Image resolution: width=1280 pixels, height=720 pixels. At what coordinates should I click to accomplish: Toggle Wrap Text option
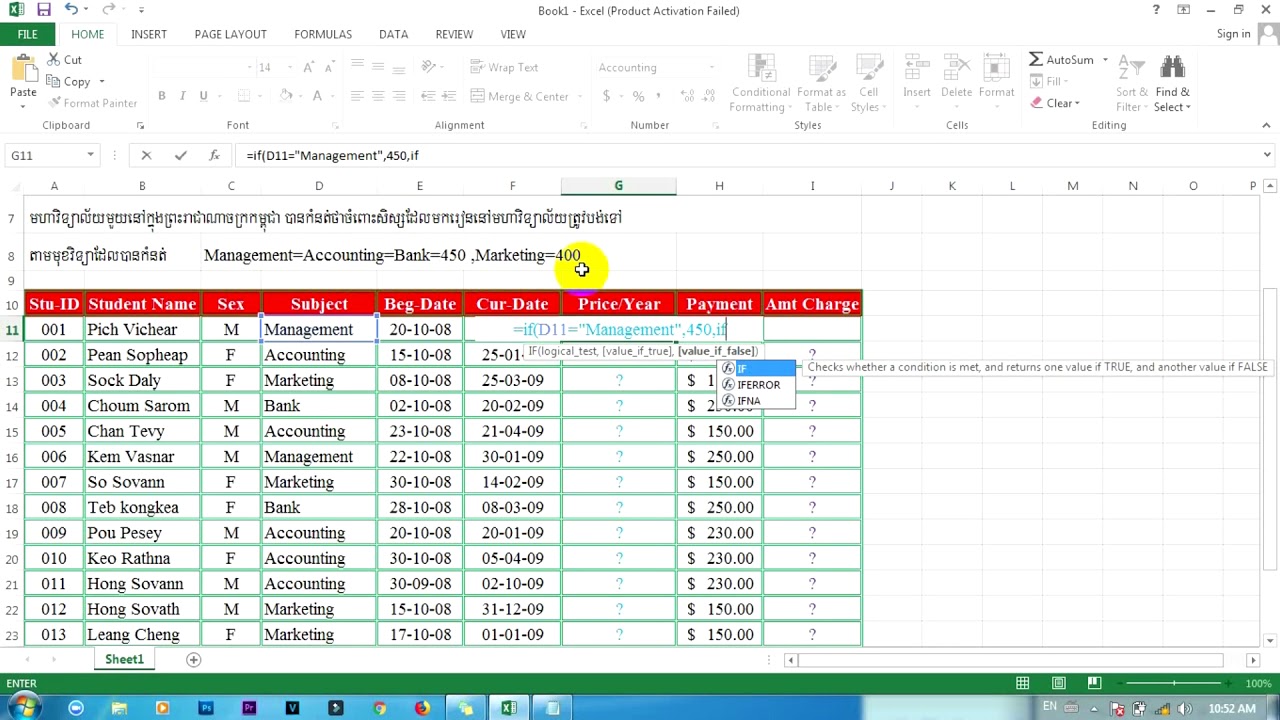503,67
